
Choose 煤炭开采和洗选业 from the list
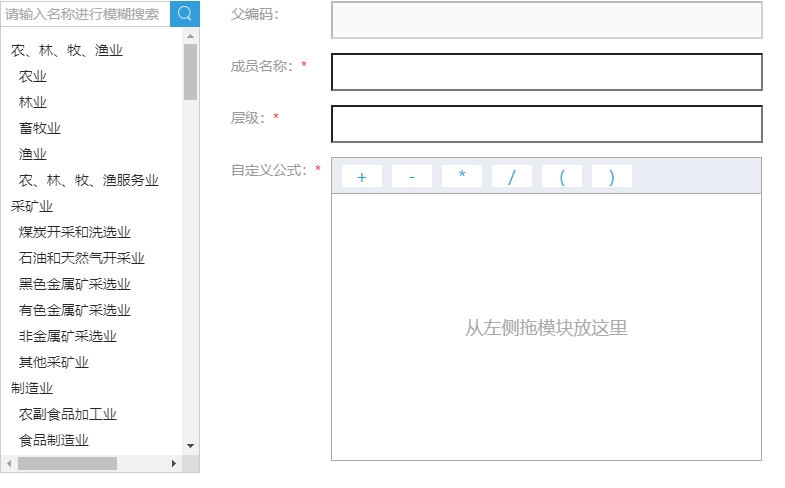(x=75, y=232)
